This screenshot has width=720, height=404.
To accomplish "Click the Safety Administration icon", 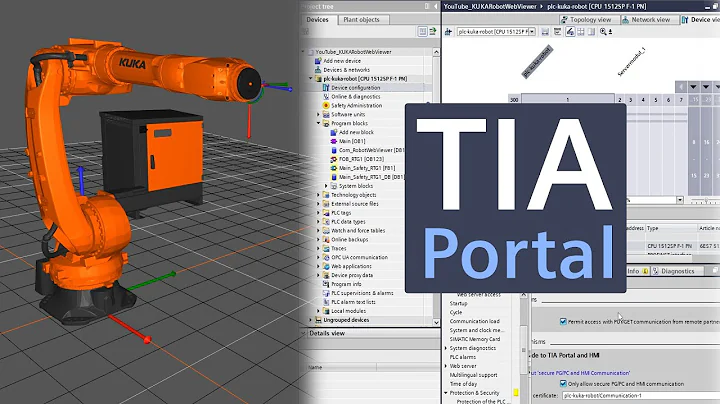I will 326,106.
